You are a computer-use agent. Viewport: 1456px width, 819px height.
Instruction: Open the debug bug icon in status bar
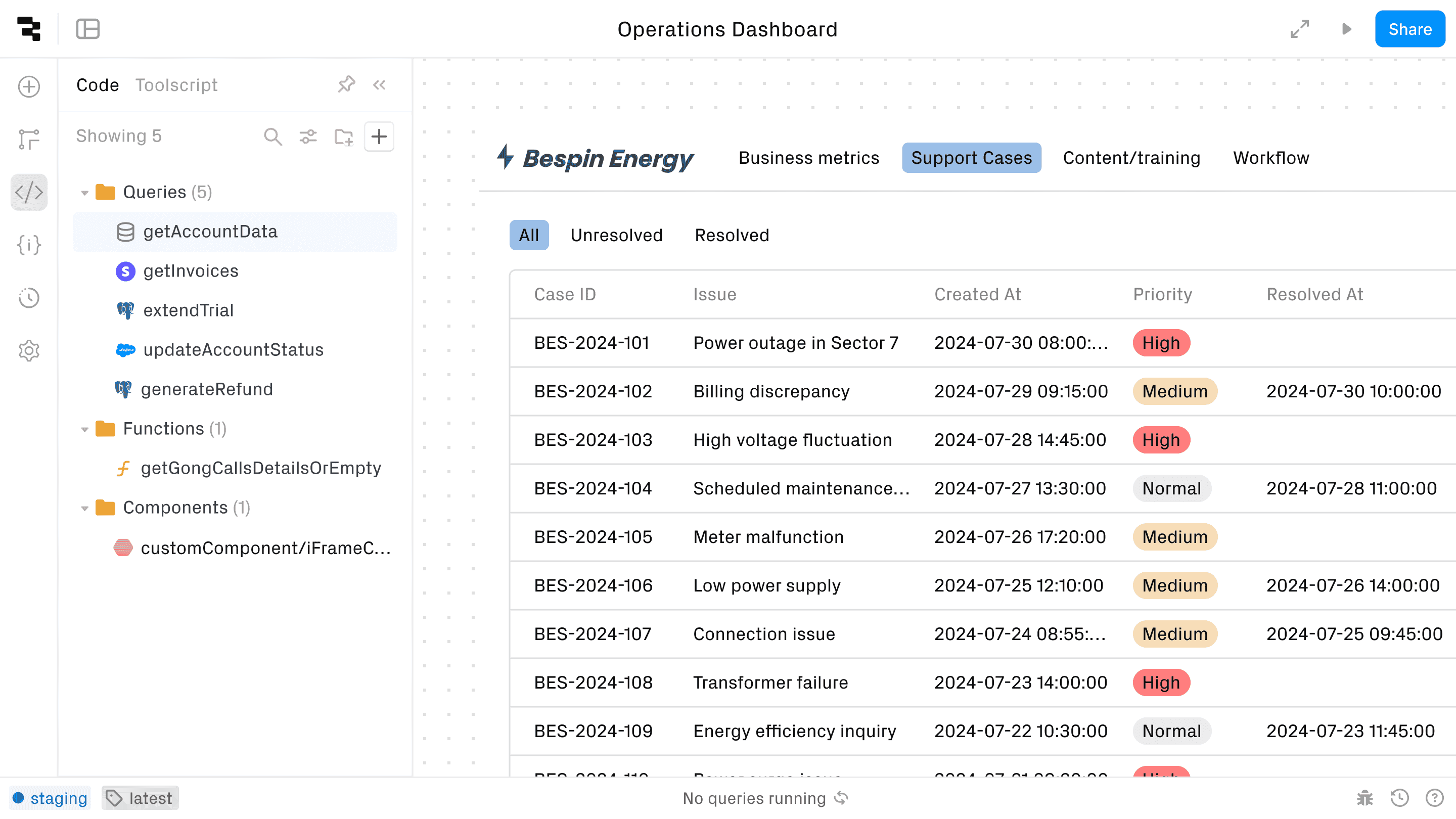pyautogui.click(x=1364, y=798)
